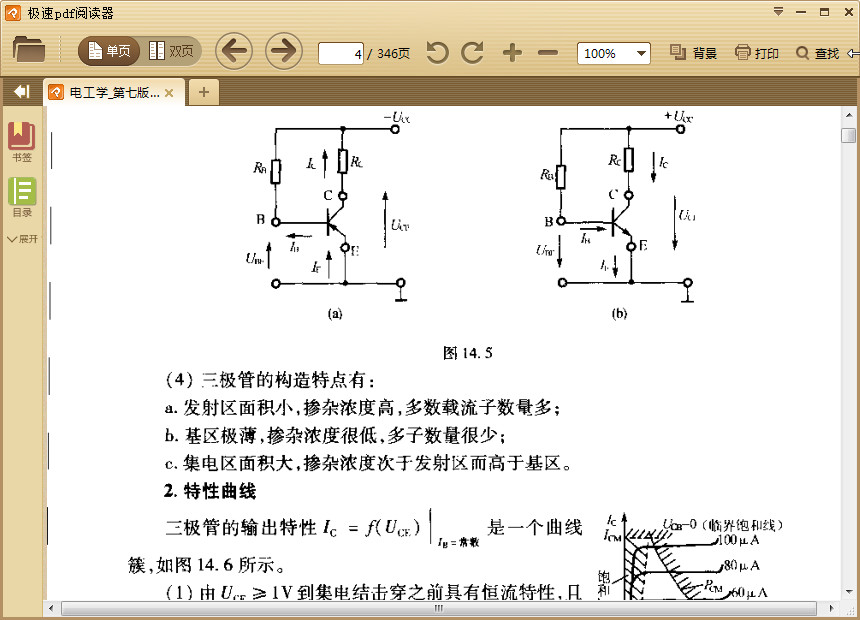This screenshot has width=860, height=620.
Task: Zoom out with the minus icon
Action: pyautogui.click(x=548, y=53)
